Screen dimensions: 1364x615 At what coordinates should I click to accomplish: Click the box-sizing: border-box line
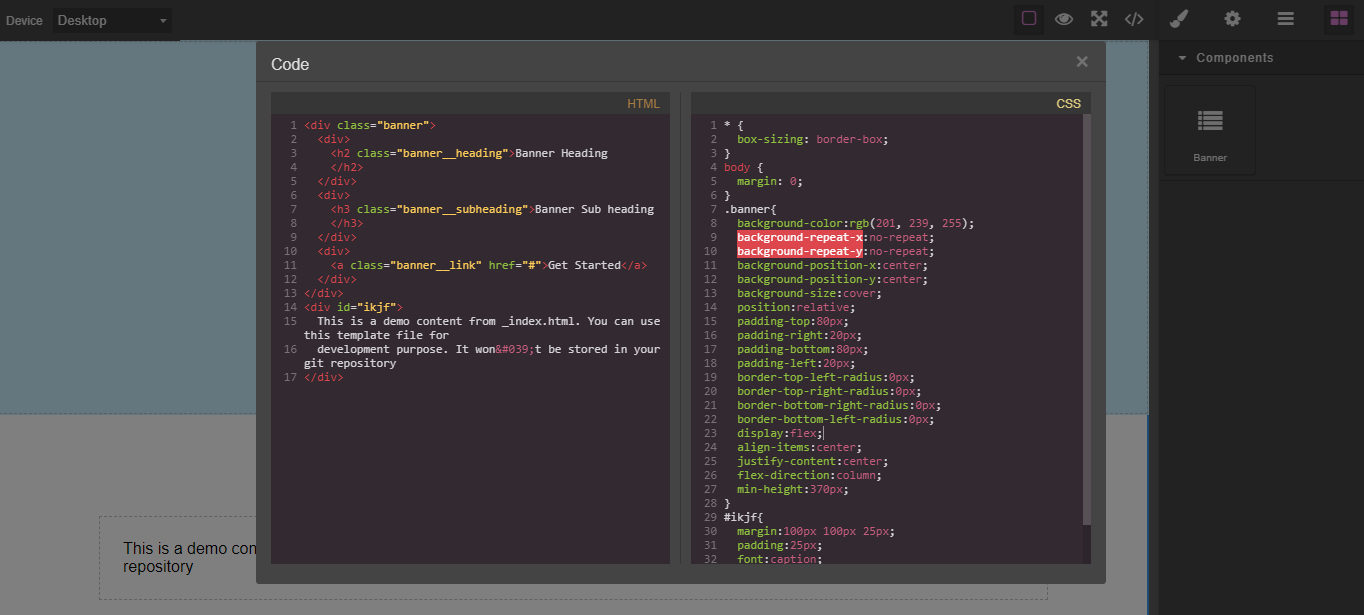812,140
